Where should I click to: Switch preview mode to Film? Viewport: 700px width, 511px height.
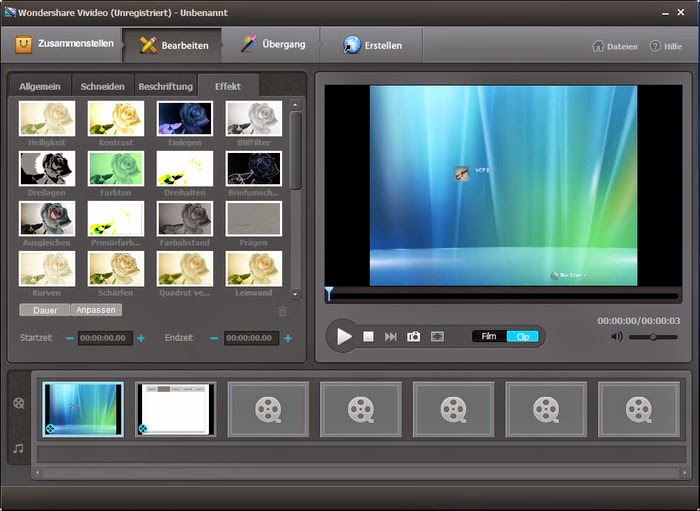point(489,336)
